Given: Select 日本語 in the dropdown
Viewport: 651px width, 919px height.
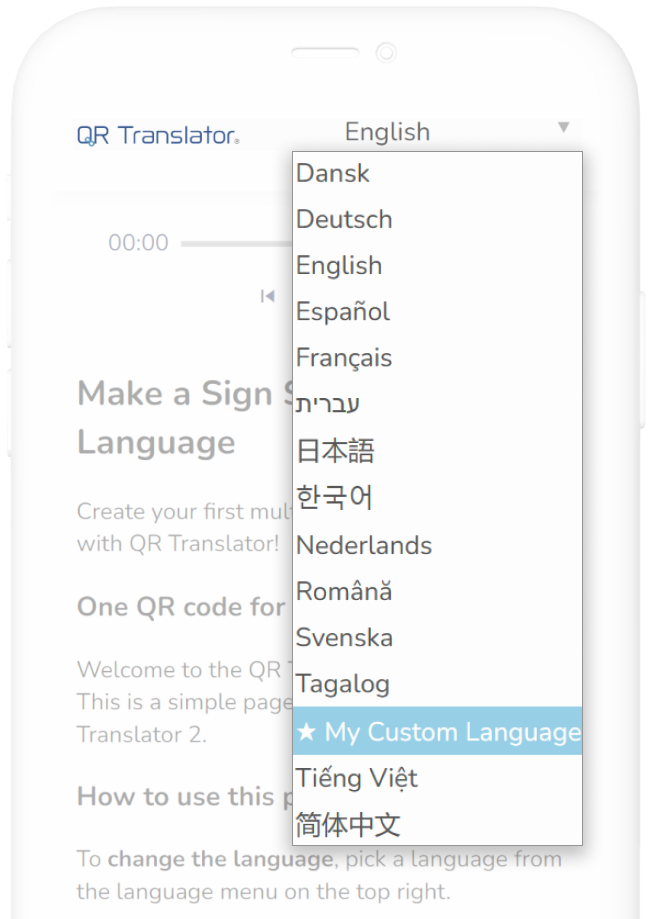Looking at the screenshot, I should pyautogui.click(x=335, y=450).
